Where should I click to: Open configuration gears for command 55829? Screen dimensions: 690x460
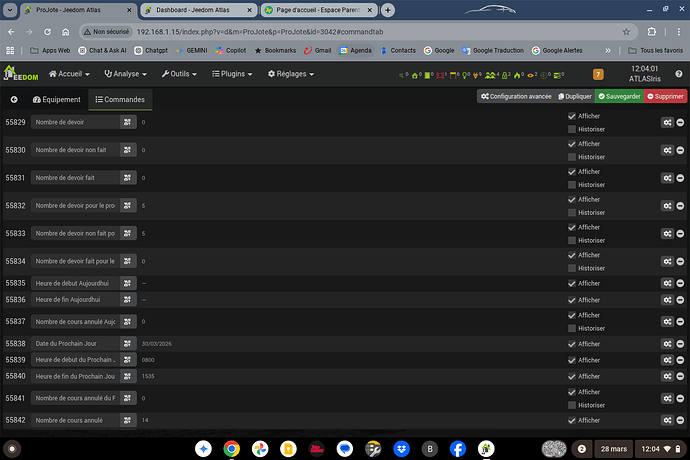[x=667, y=123]
